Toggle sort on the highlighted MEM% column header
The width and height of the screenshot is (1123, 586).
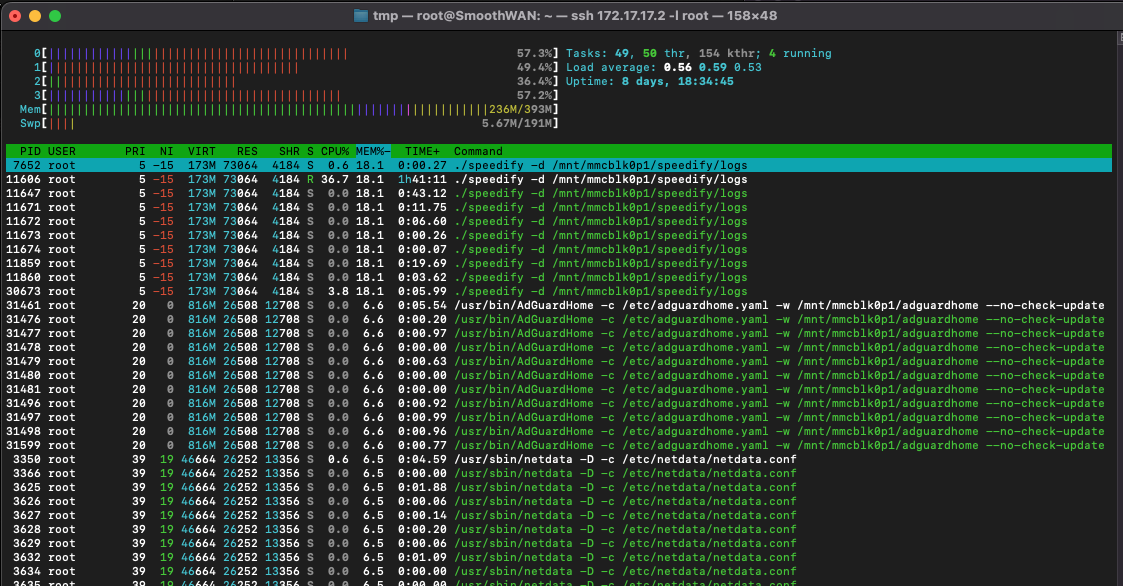coord(373,151)
